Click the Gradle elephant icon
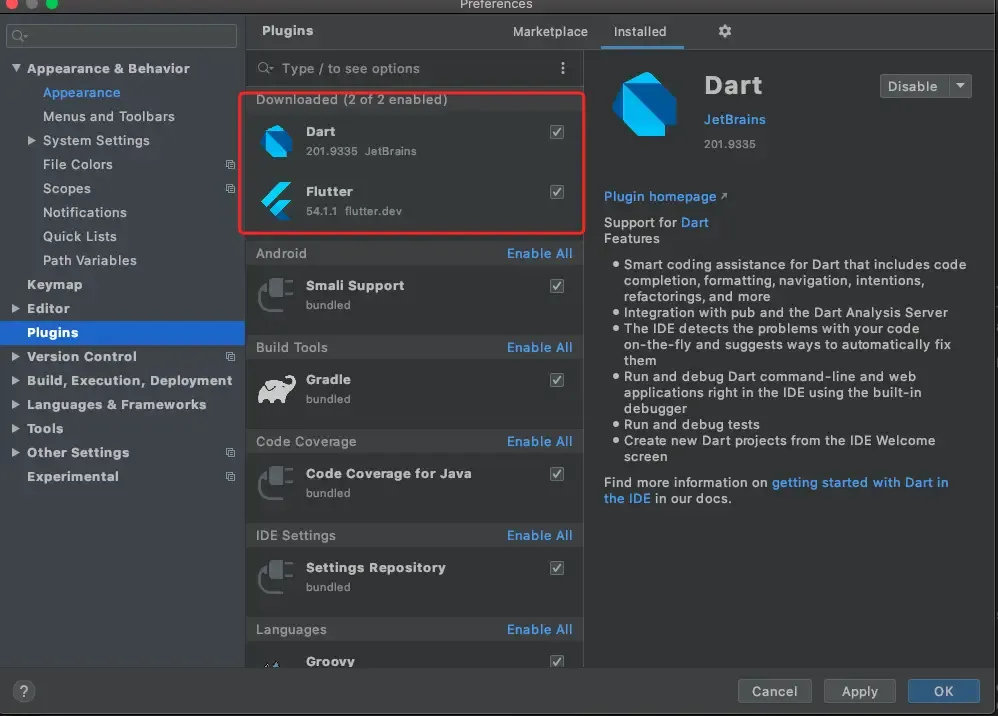 point(277,389)
